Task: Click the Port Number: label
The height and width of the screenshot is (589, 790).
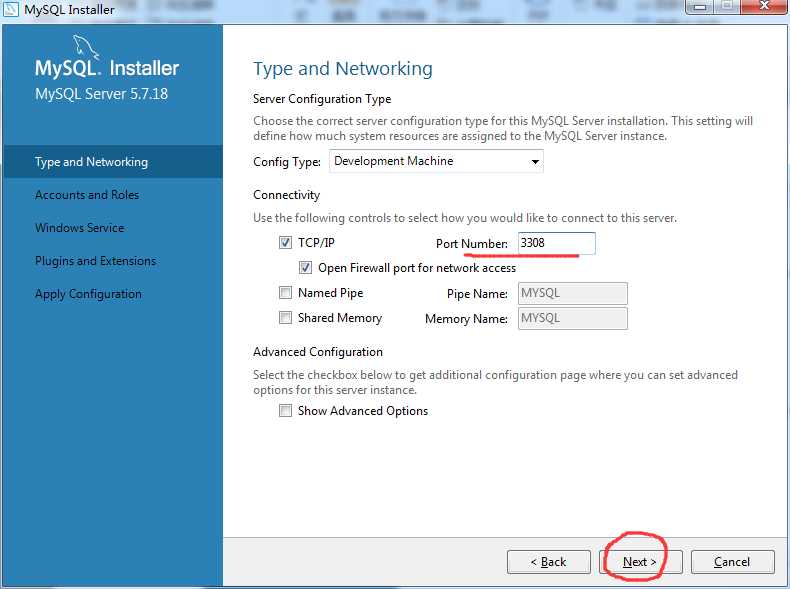Action: 472,244
